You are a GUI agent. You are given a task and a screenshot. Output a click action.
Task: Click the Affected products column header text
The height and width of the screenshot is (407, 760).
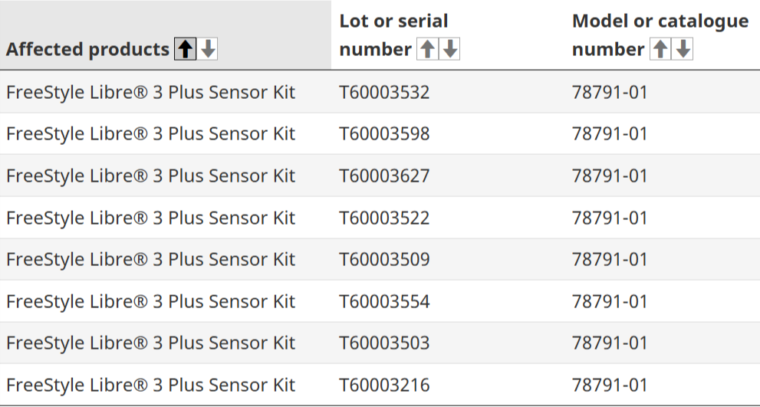[88, 49]
